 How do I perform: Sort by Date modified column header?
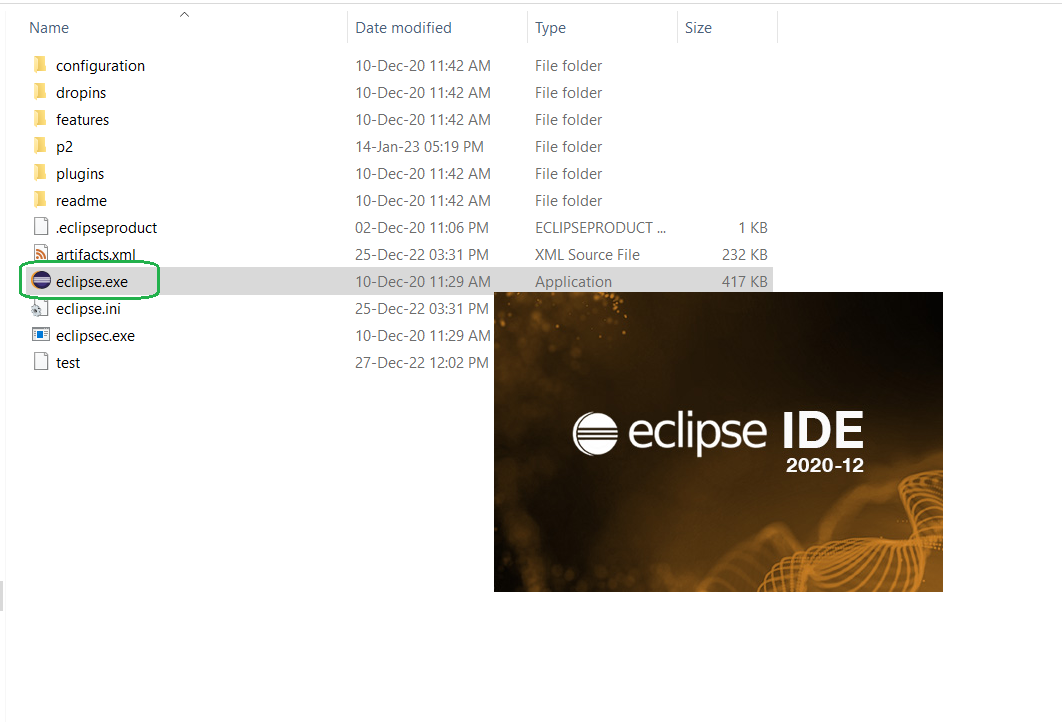pos(403,28)
